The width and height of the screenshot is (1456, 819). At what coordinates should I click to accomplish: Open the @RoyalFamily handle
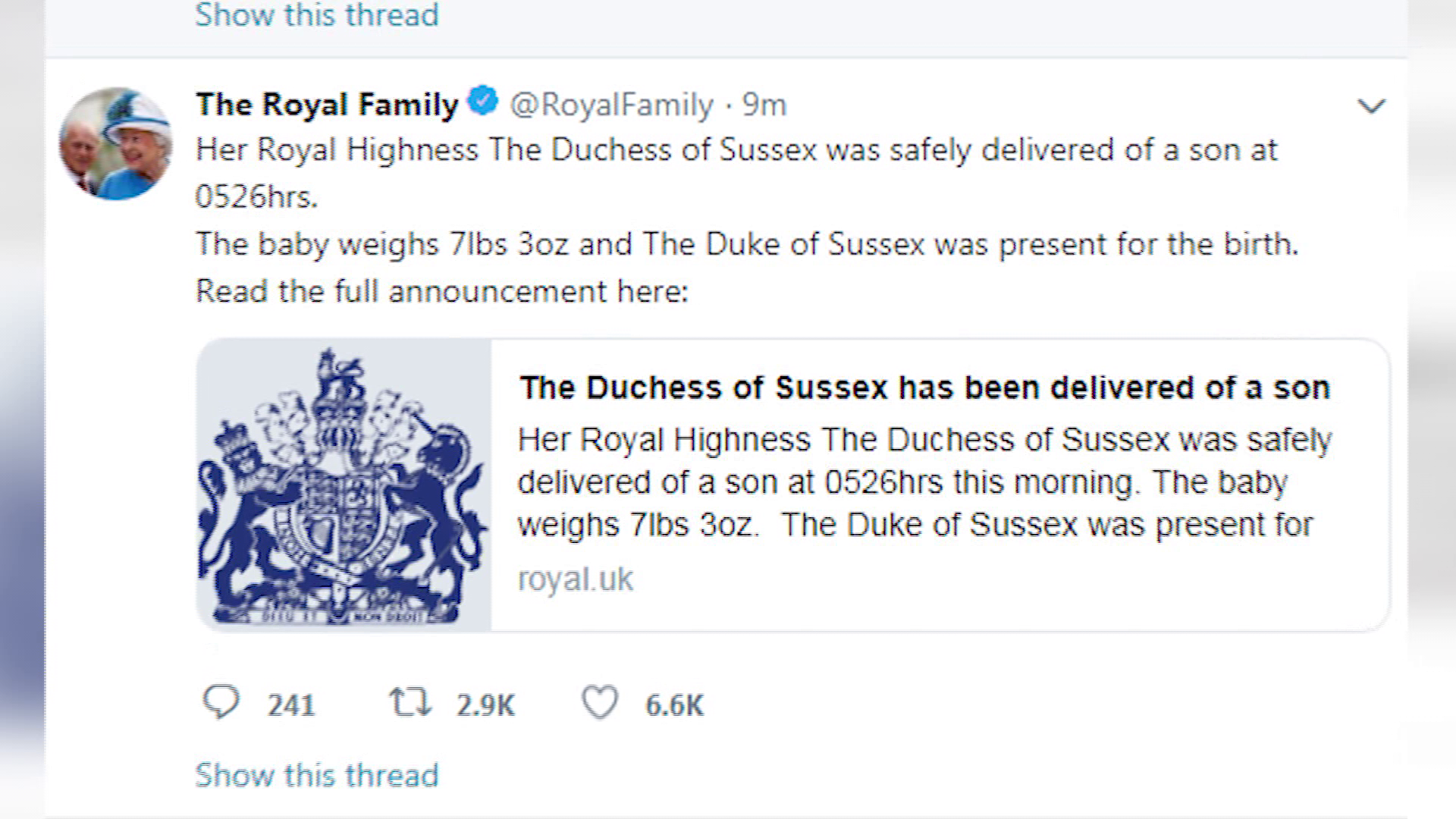(611, 105)
